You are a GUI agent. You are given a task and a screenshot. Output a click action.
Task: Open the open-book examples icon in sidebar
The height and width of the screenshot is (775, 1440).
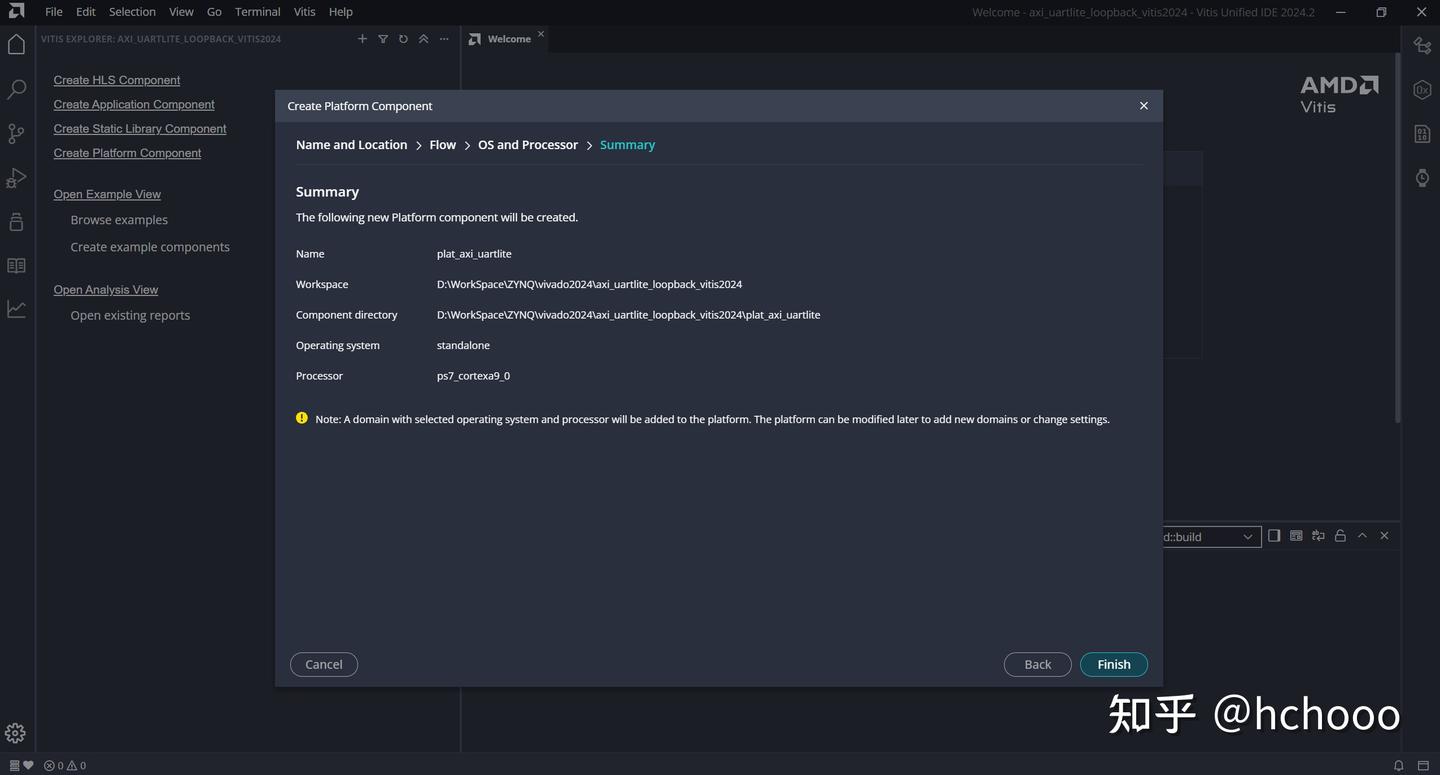point(16,265)
